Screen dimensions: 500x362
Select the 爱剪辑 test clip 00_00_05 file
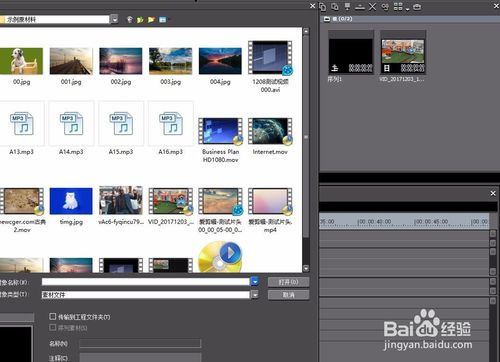(x=220, y=201)
